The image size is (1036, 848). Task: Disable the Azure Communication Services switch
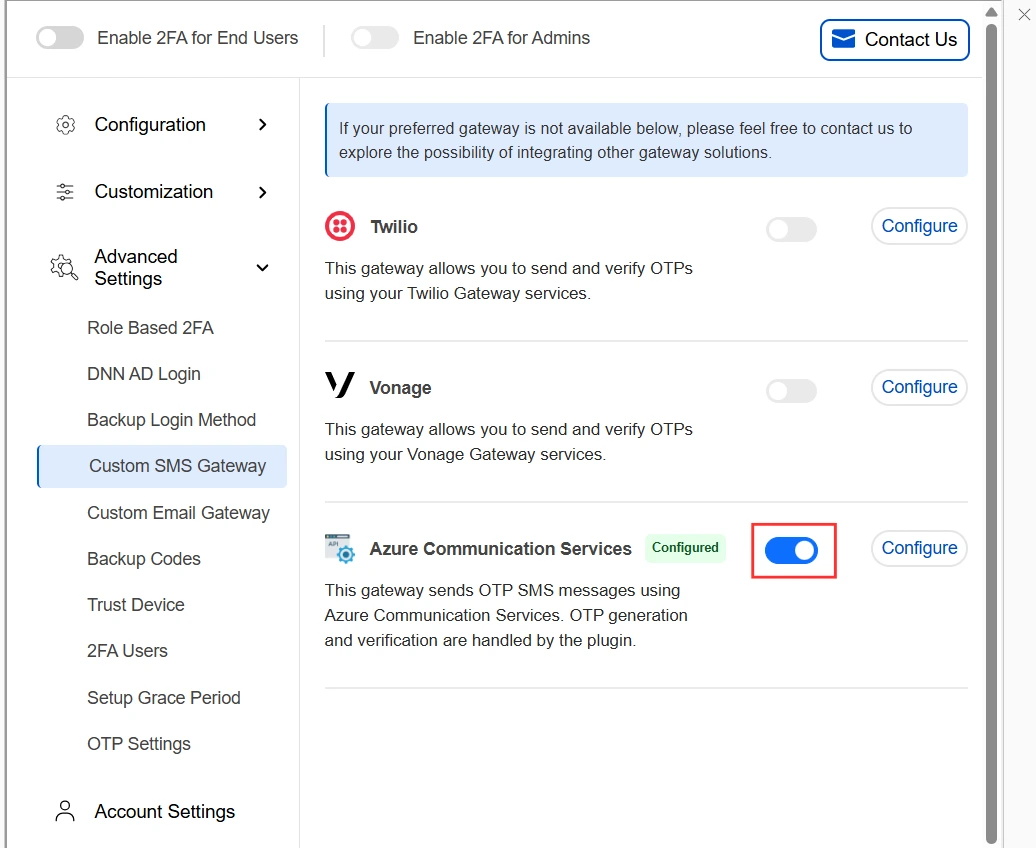point(792,551)
